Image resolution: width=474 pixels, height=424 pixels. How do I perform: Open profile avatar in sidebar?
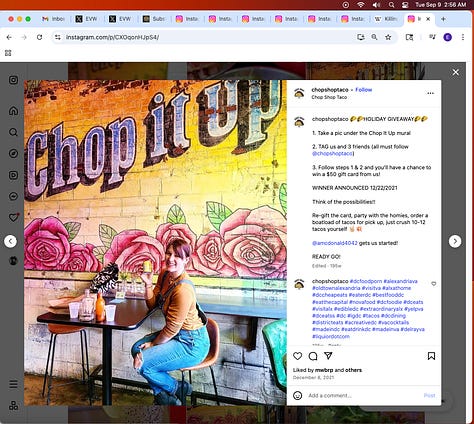(13, 261)
